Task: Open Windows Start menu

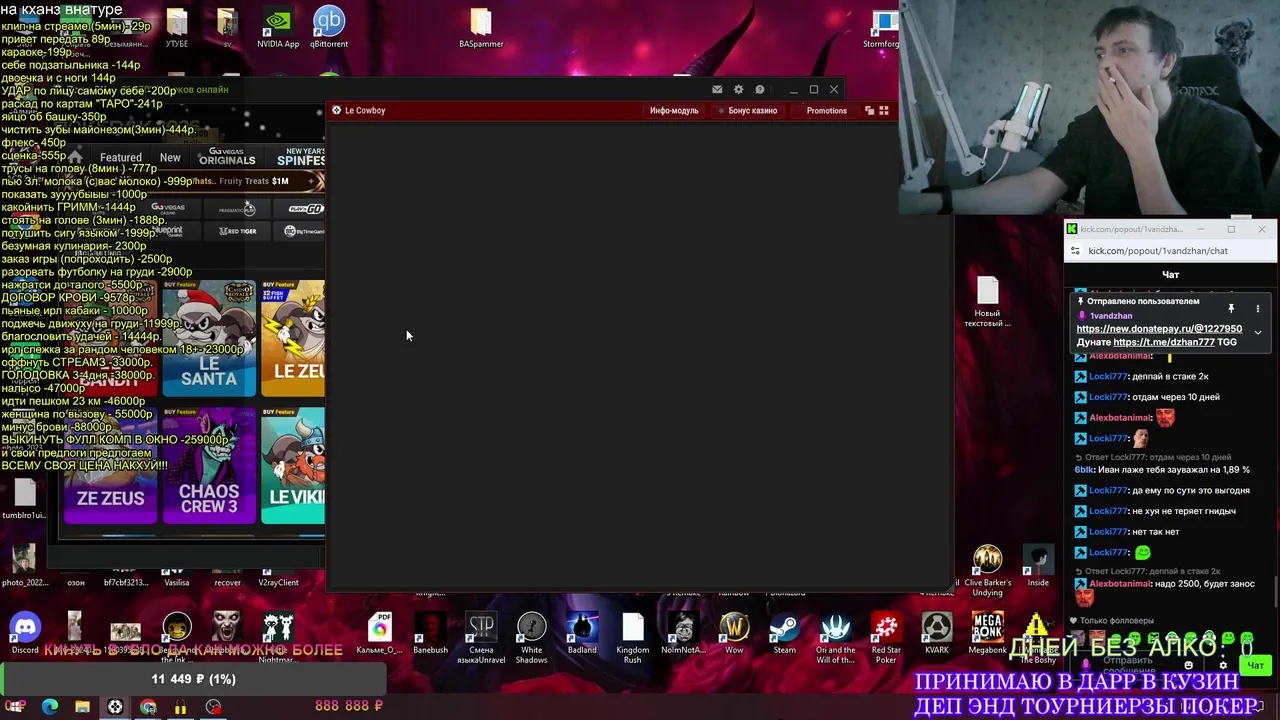Action: [16, 707]
